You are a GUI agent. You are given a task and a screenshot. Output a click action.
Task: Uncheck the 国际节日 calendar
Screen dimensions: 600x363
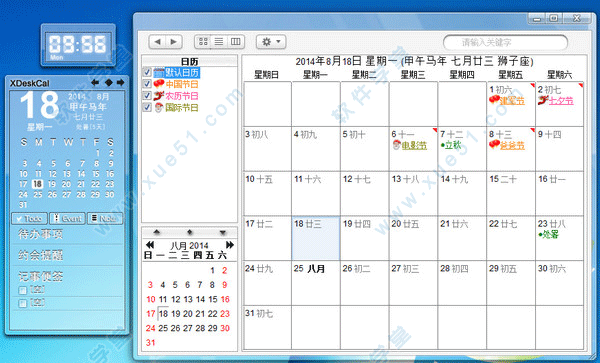click(x=147, y=107)
